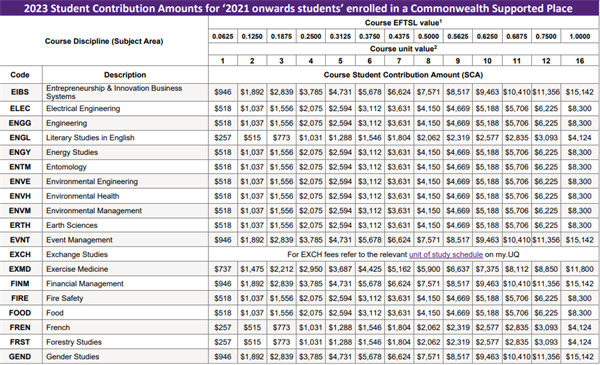Click the EXCH code cell
This screenshot has height=365, width=600.
click(x=20, y=254)
